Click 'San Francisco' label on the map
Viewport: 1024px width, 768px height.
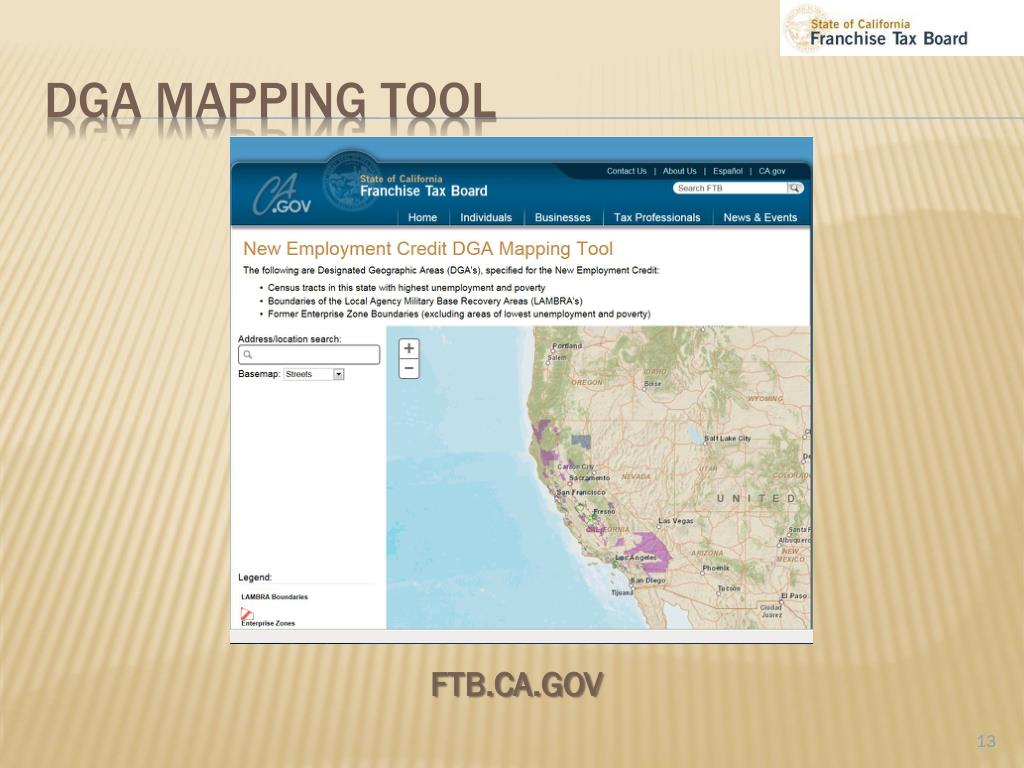pyautogui.click(x=581, y=492)
